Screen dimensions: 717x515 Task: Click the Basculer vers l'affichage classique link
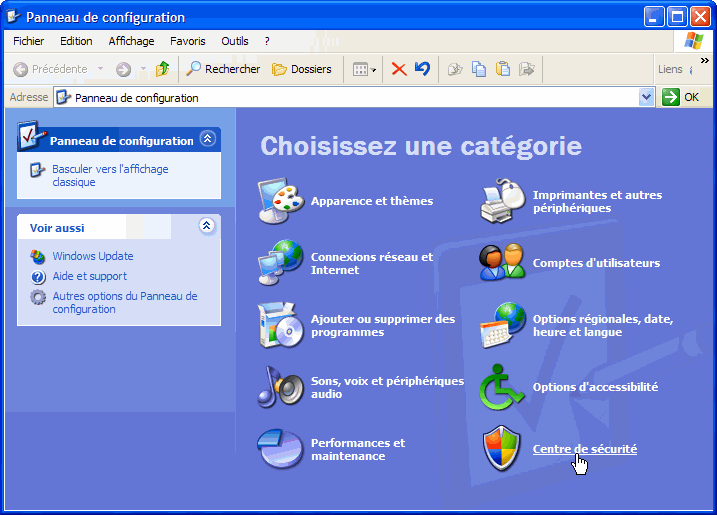click(110, 176)
